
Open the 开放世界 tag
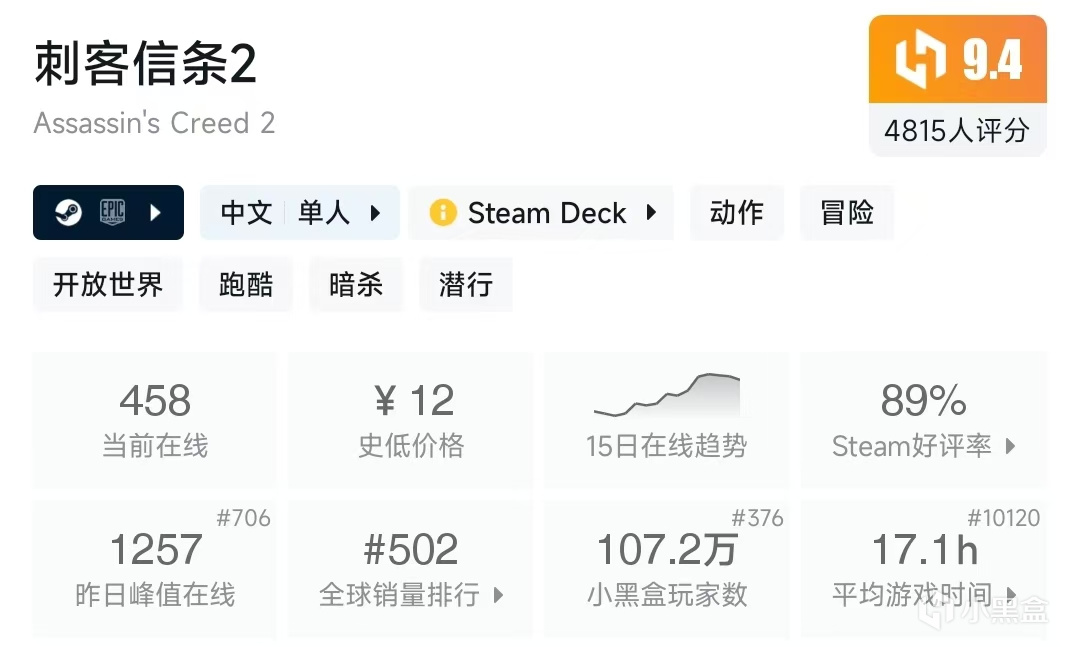tap(108, 285)
